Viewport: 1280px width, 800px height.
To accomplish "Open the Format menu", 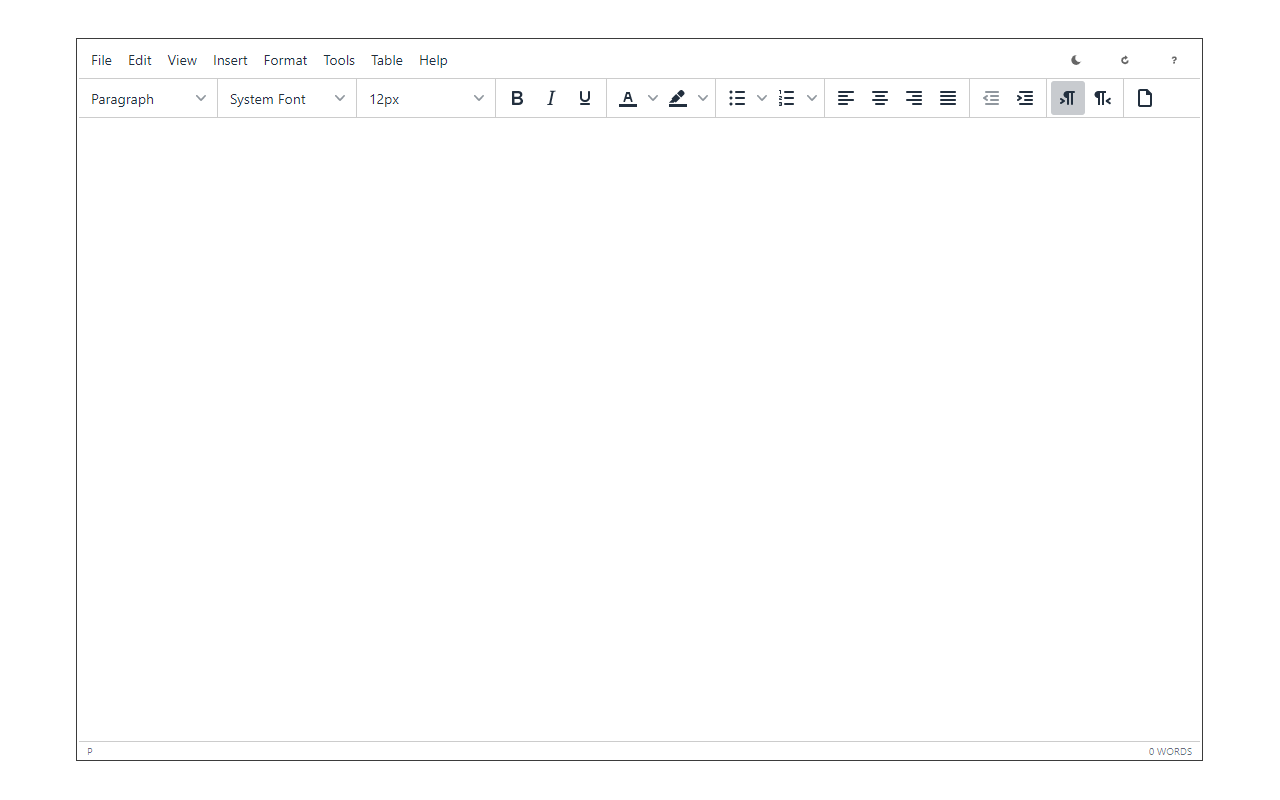I will (285, 60).
